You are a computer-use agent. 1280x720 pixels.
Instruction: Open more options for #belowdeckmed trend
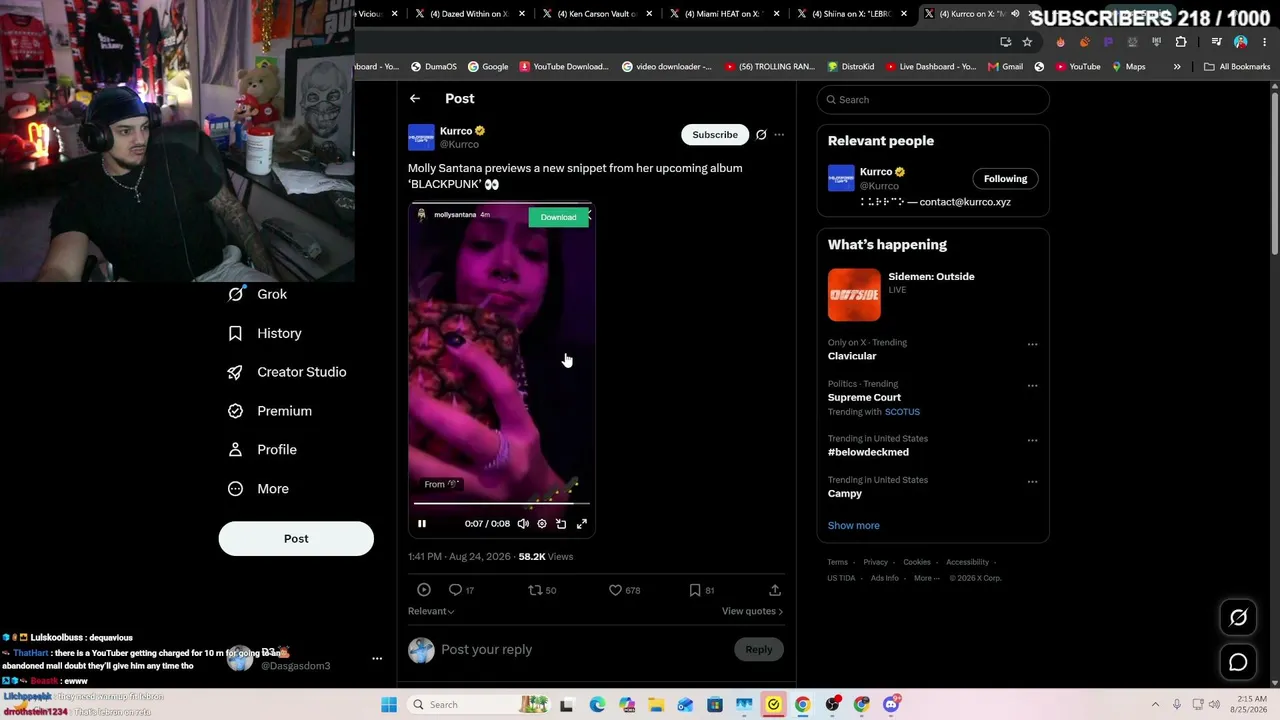[x=1032, y=441]
